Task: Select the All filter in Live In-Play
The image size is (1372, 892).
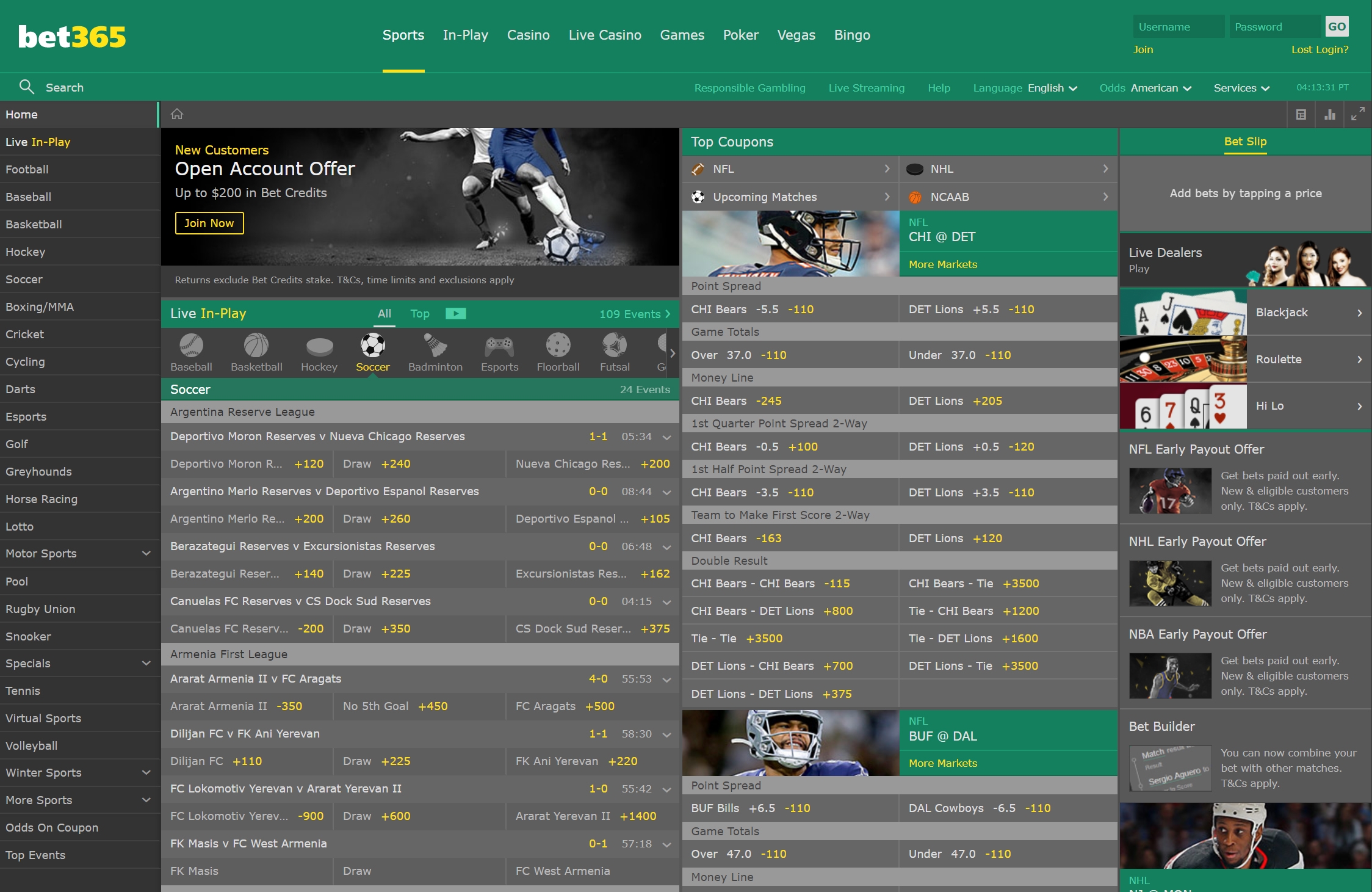Action: pyautogui.click(x=385, y=313)
